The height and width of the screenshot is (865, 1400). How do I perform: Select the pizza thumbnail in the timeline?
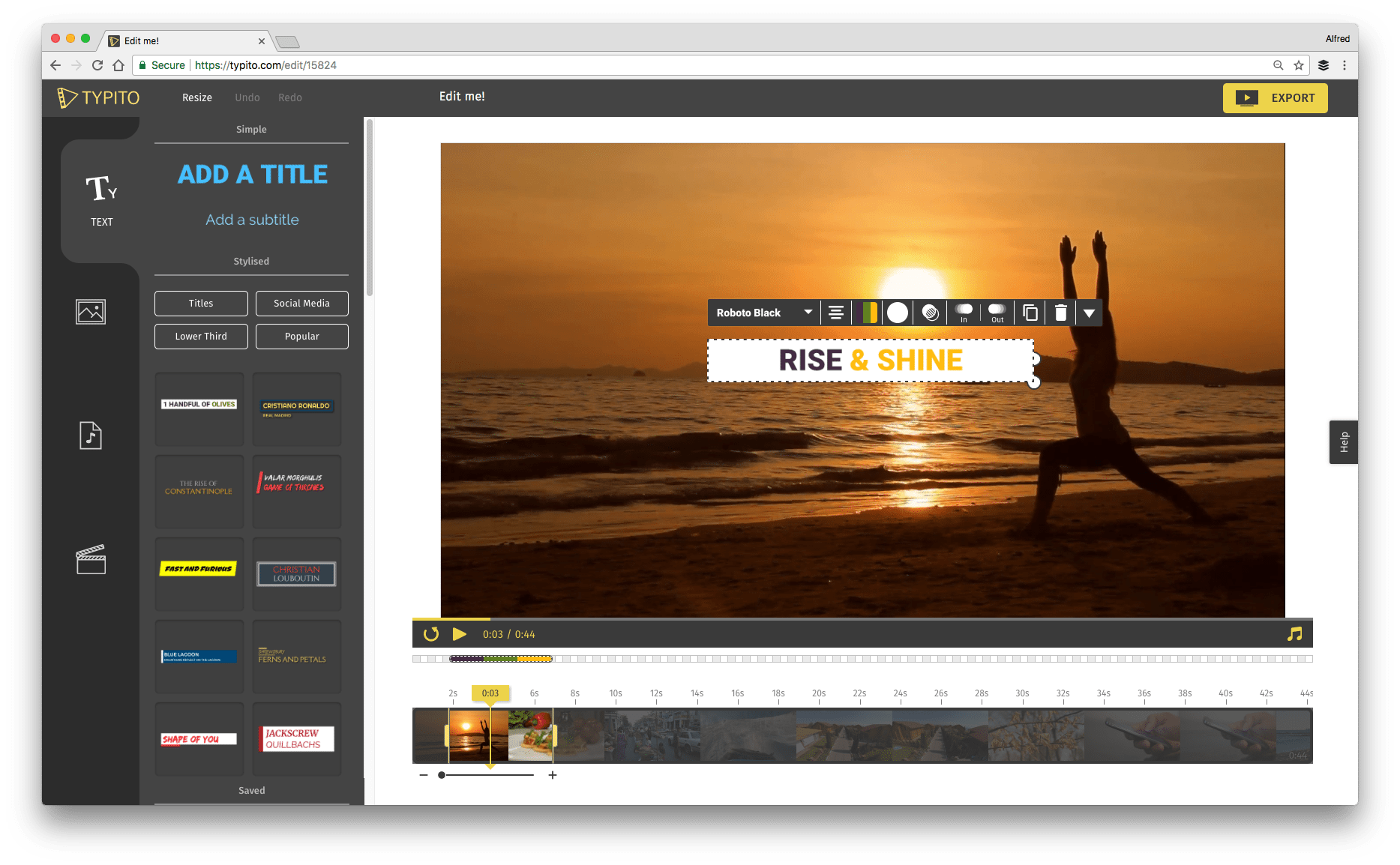point(530,735)
